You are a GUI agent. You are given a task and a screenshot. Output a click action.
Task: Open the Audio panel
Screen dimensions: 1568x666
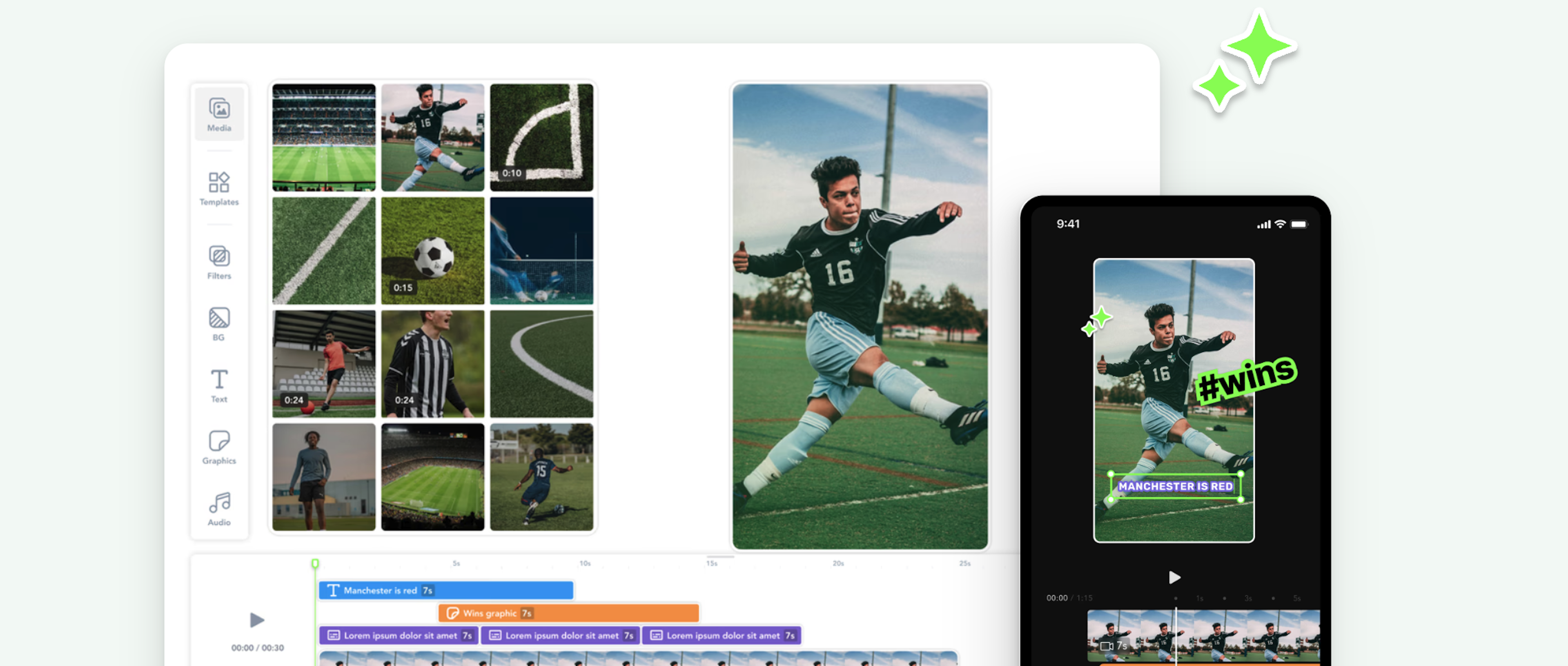click(219, 508)
